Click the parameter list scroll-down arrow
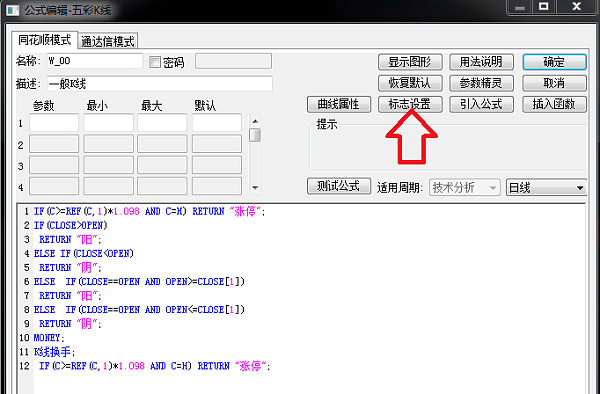The width and height of the screenshot is (600, 394). coord(255,188)
